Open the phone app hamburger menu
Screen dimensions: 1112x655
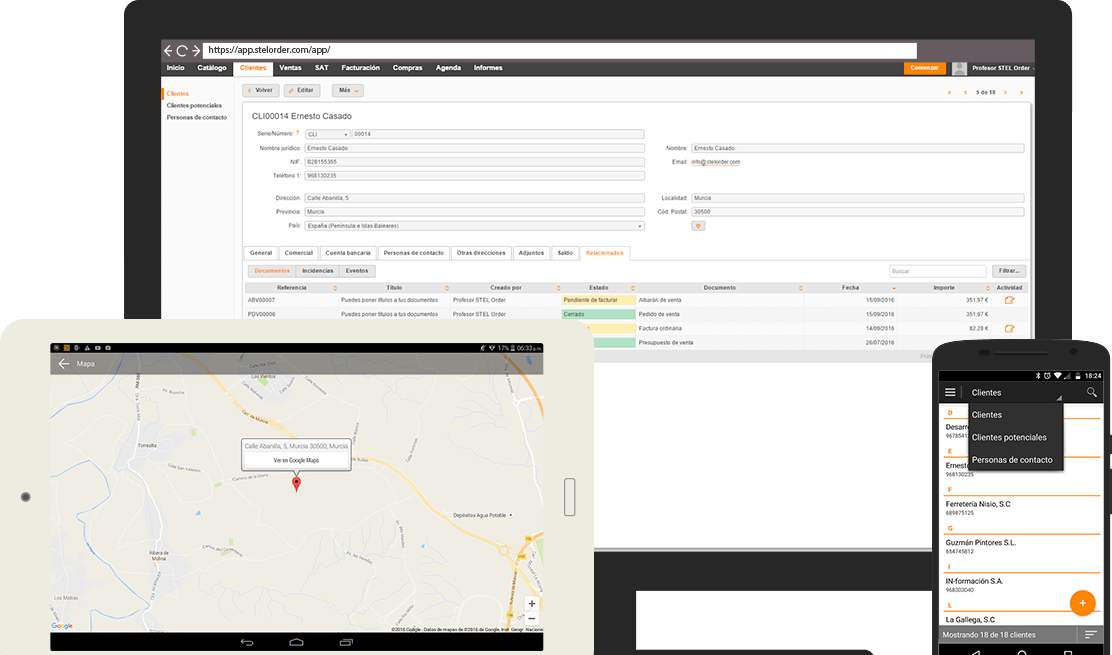950,392
